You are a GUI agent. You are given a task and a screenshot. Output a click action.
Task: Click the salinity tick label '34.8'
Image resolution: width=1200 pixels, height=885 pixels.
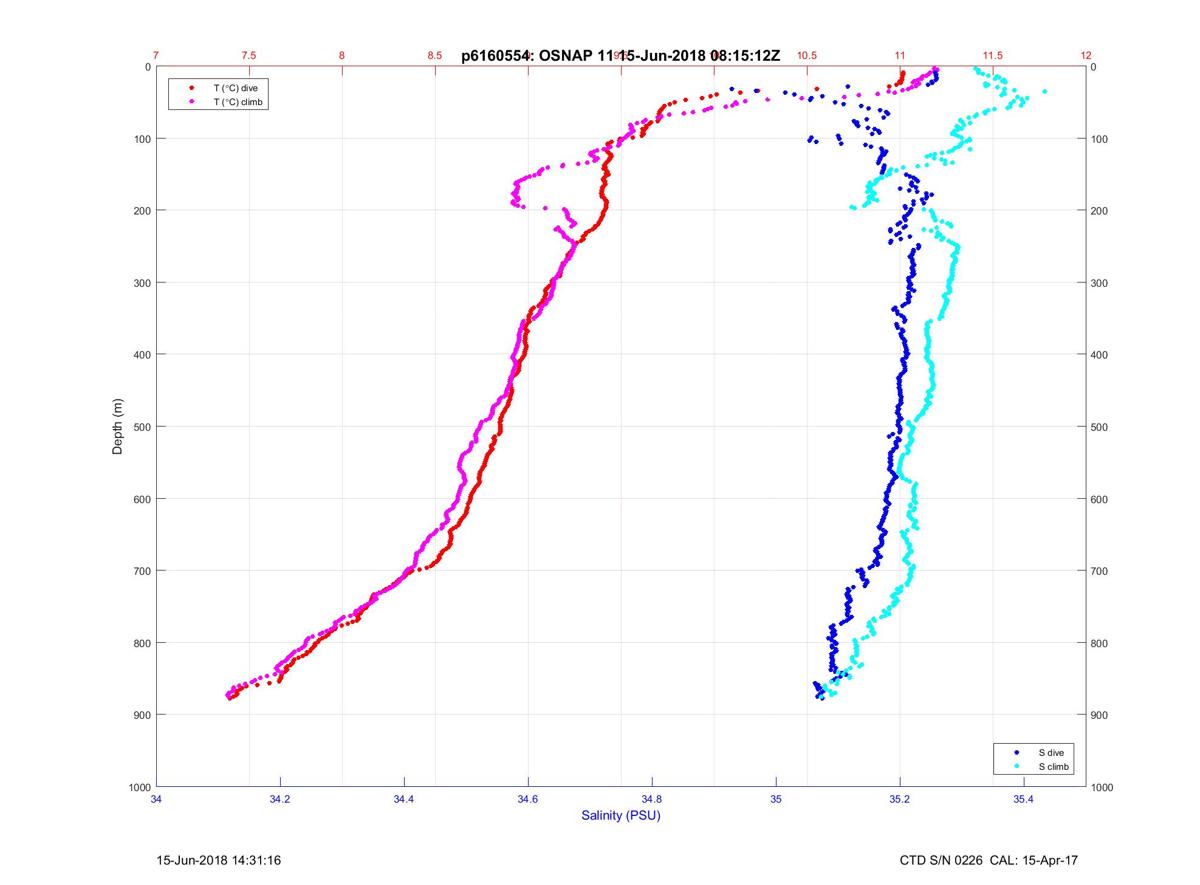coord(652,799)
